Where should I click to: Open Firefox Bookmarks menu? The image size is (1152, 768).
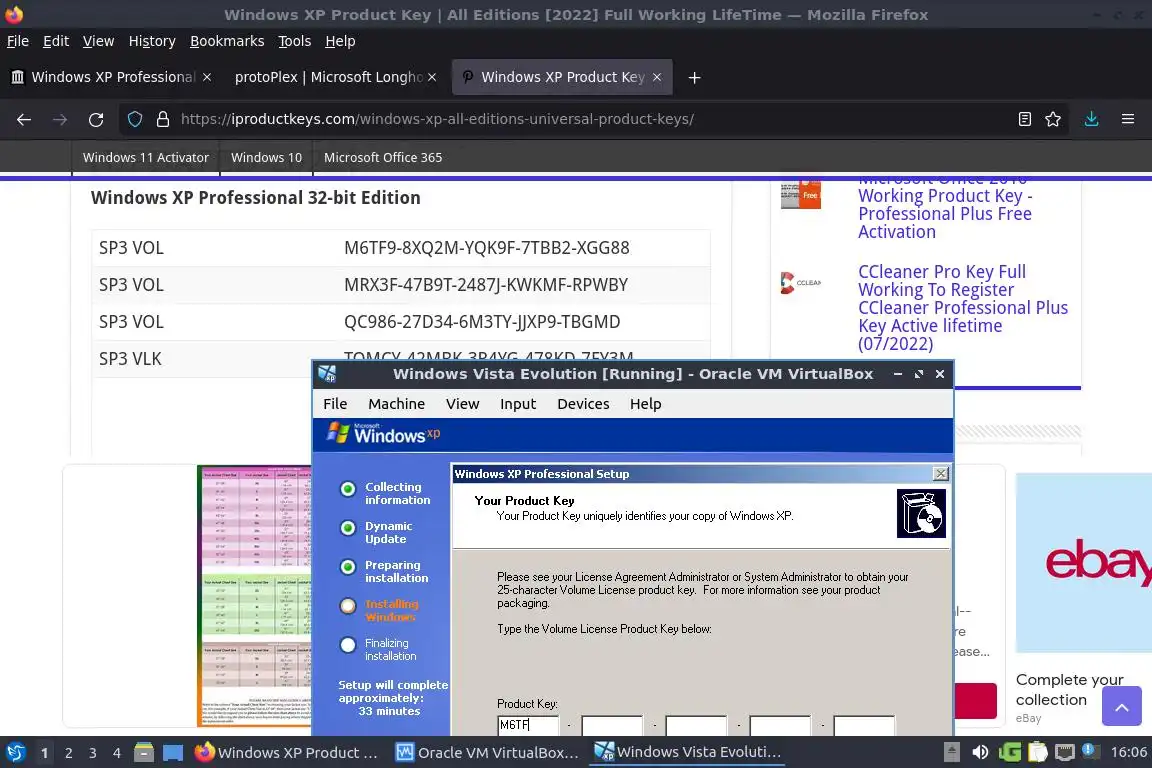(227, 41)
